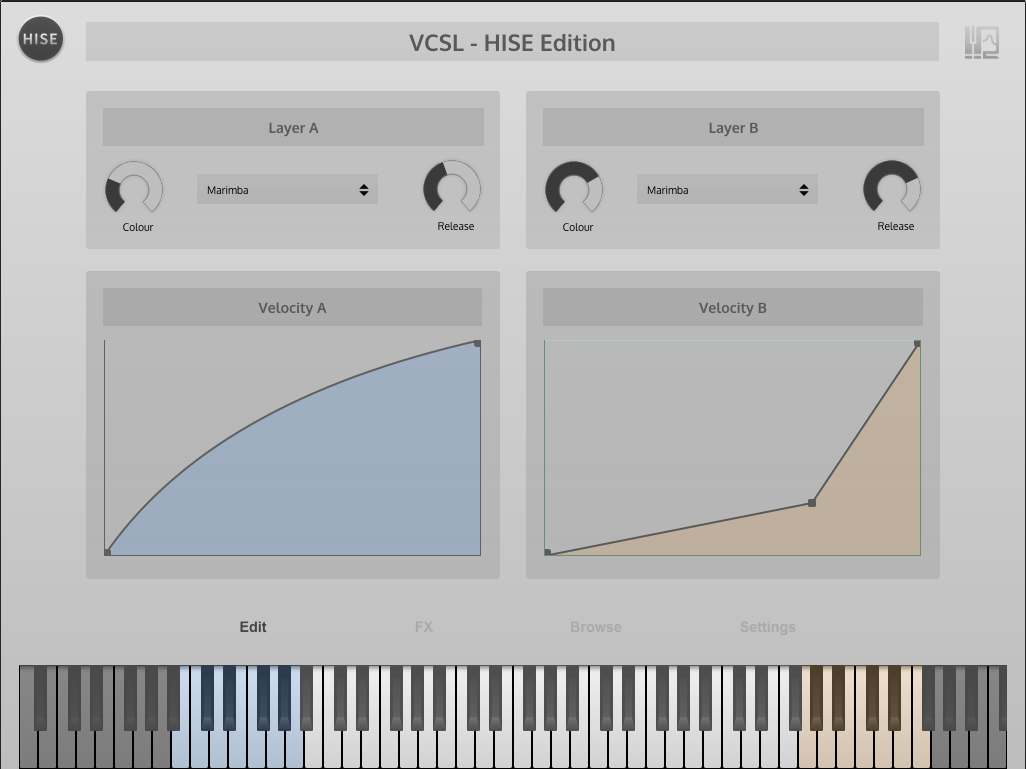
Task: Click the Release label under Layer A
Action: pyautogui.click(x=455, y=226)
